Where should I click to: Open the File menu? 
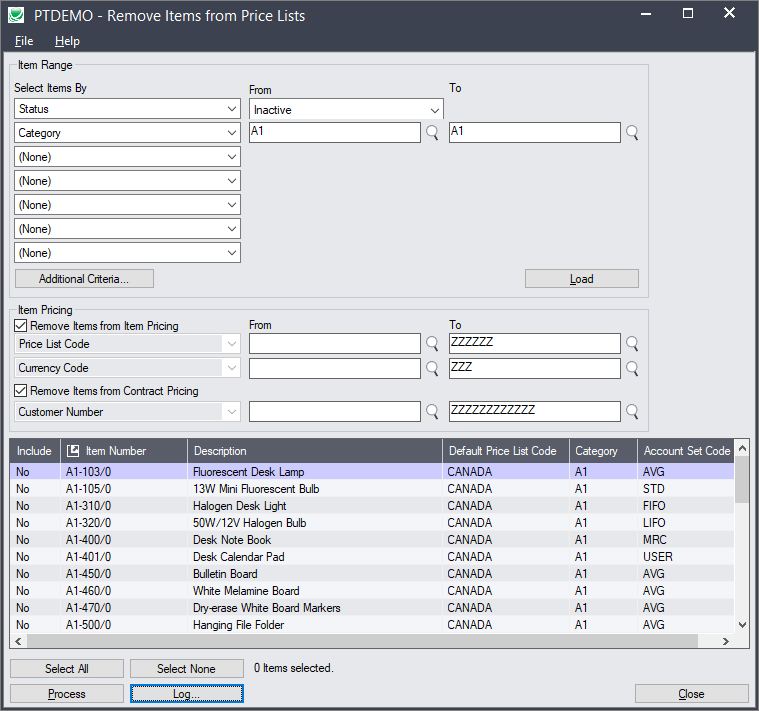[24, 41]
